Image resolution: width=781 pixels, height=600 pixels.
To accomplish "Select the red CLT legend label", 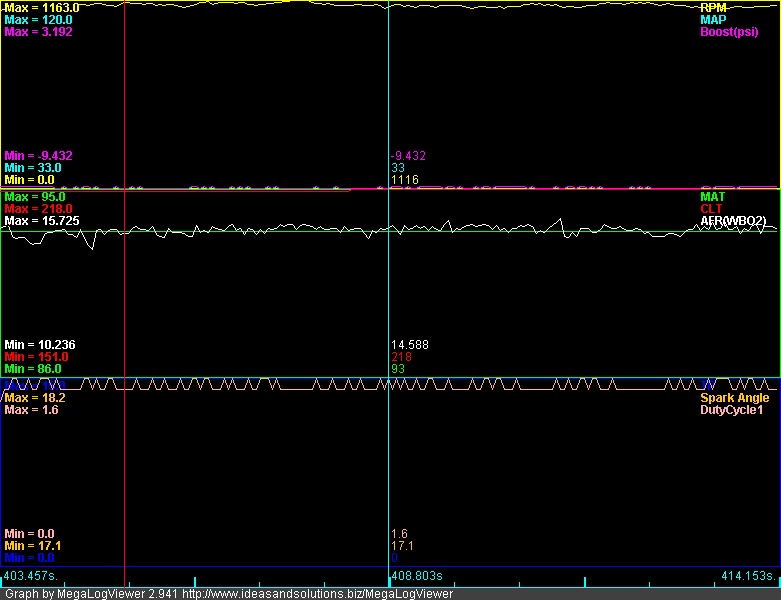I will (711, 209).
